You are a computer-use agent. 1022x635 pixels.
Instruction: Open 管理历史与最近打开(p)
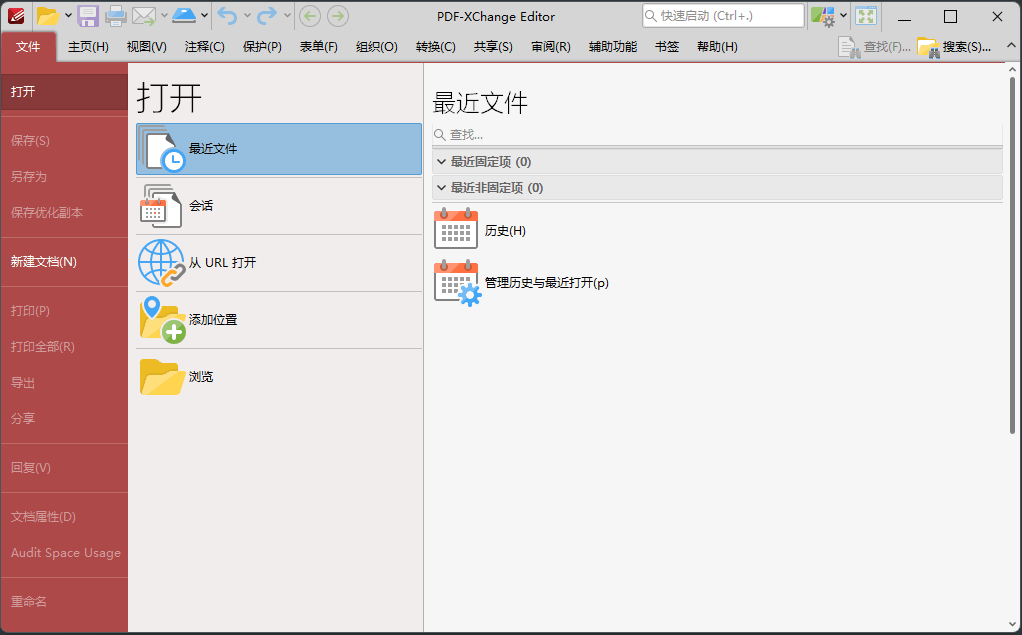pyautogui.click(x=546, y=283)
